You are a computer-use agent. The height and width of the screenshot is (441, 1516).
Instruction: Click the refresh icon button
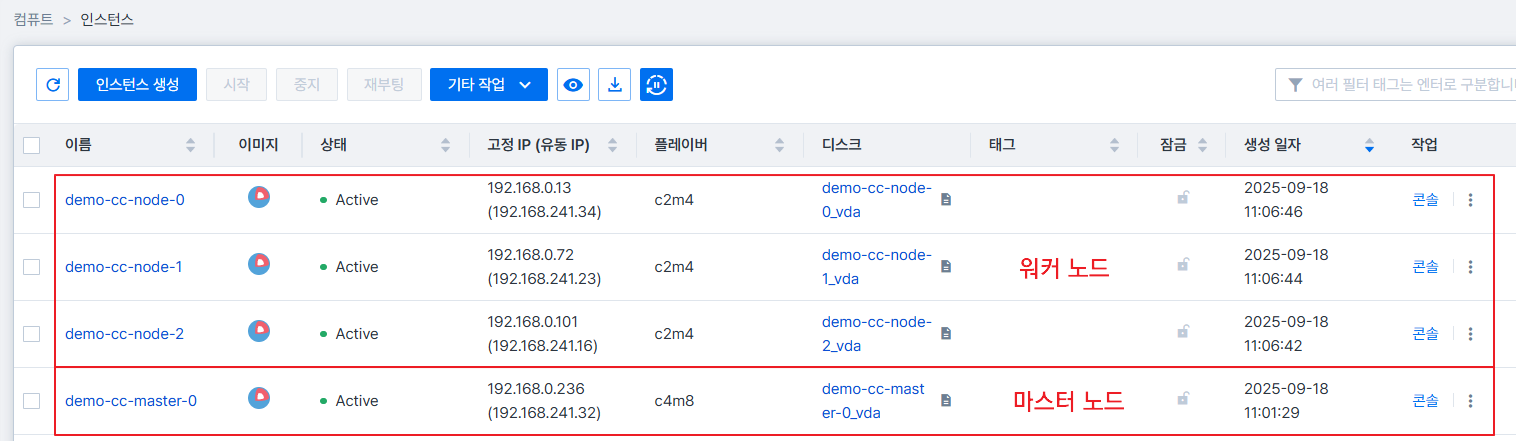point(52,85)
